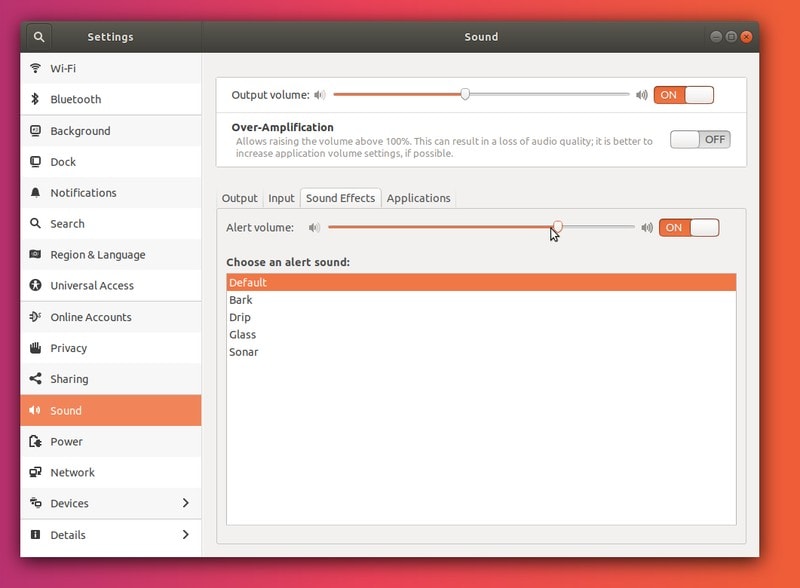Image resolution: width=800 pixels, height=588 pixels.
Task: Select the Bark alert sound
Action: pyautogui.click(x=241, y=300)
